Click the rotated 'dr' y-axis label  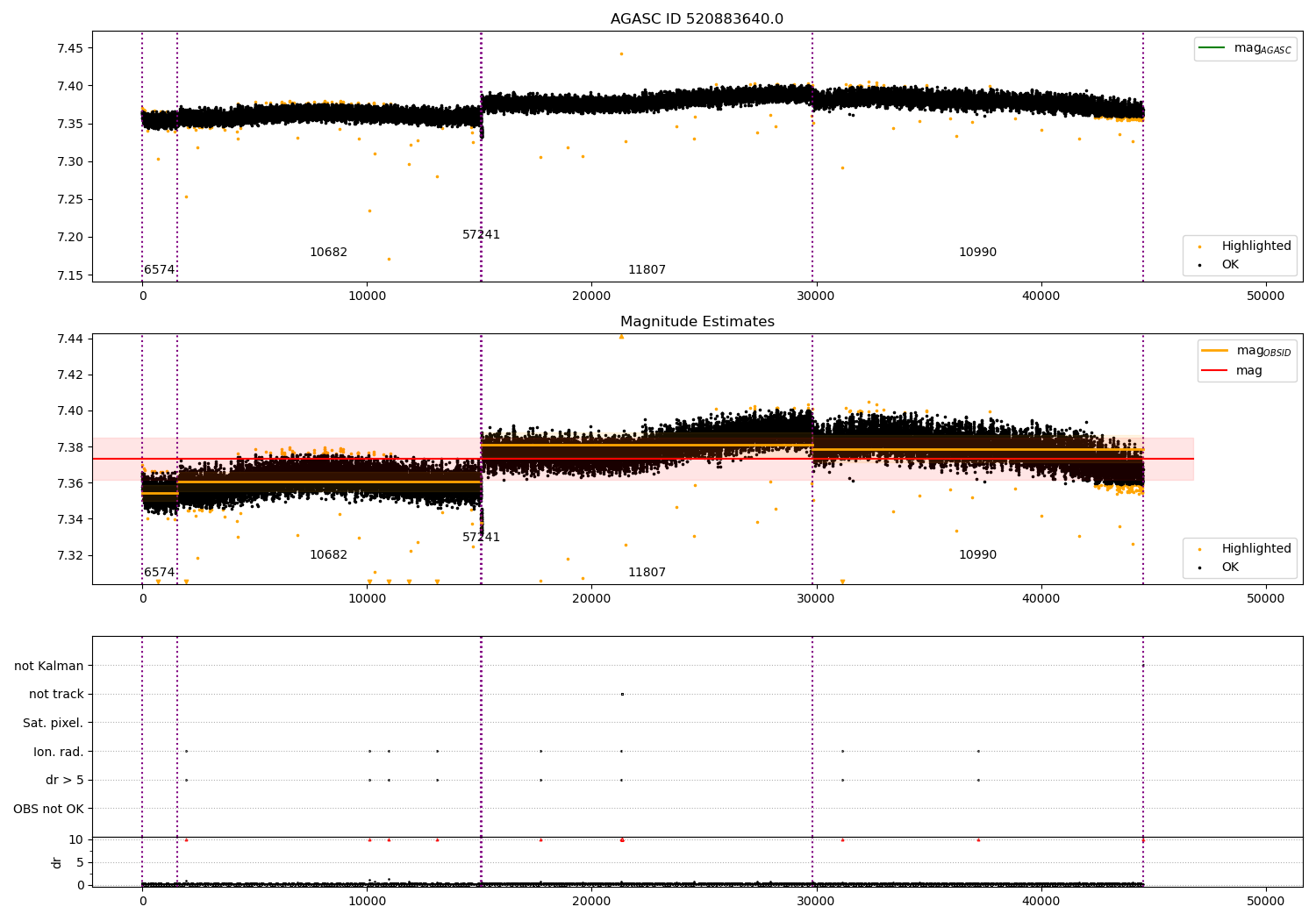tap(57, 862)
